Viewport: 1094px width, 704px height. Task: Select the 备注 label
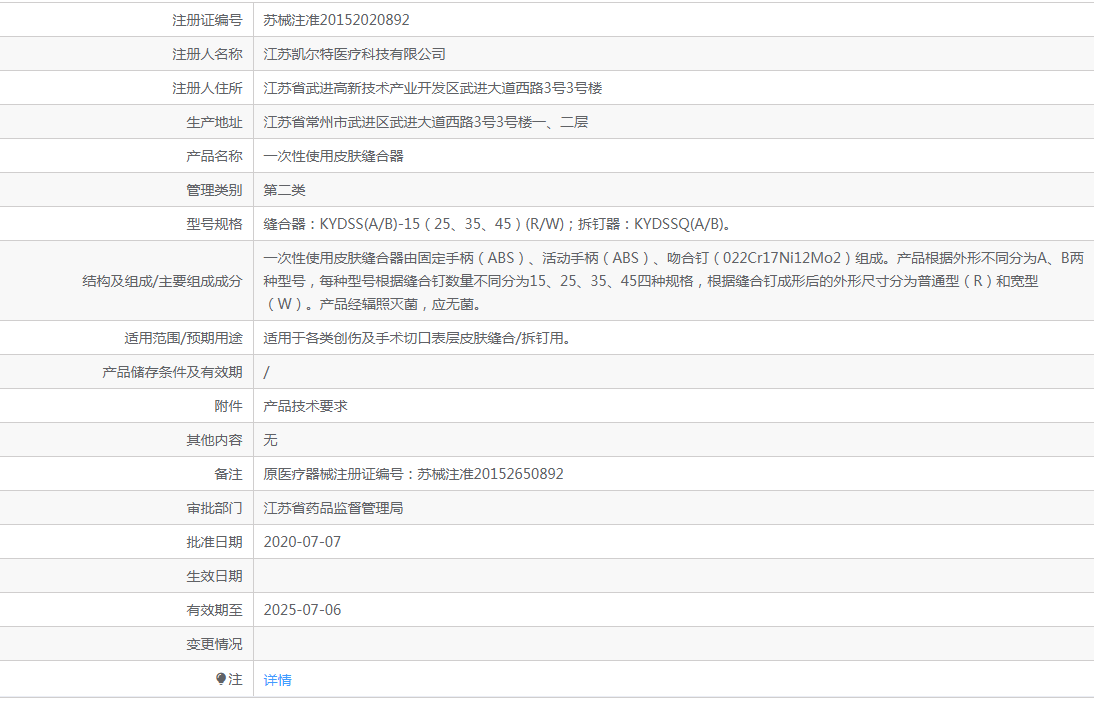(228, 474)
